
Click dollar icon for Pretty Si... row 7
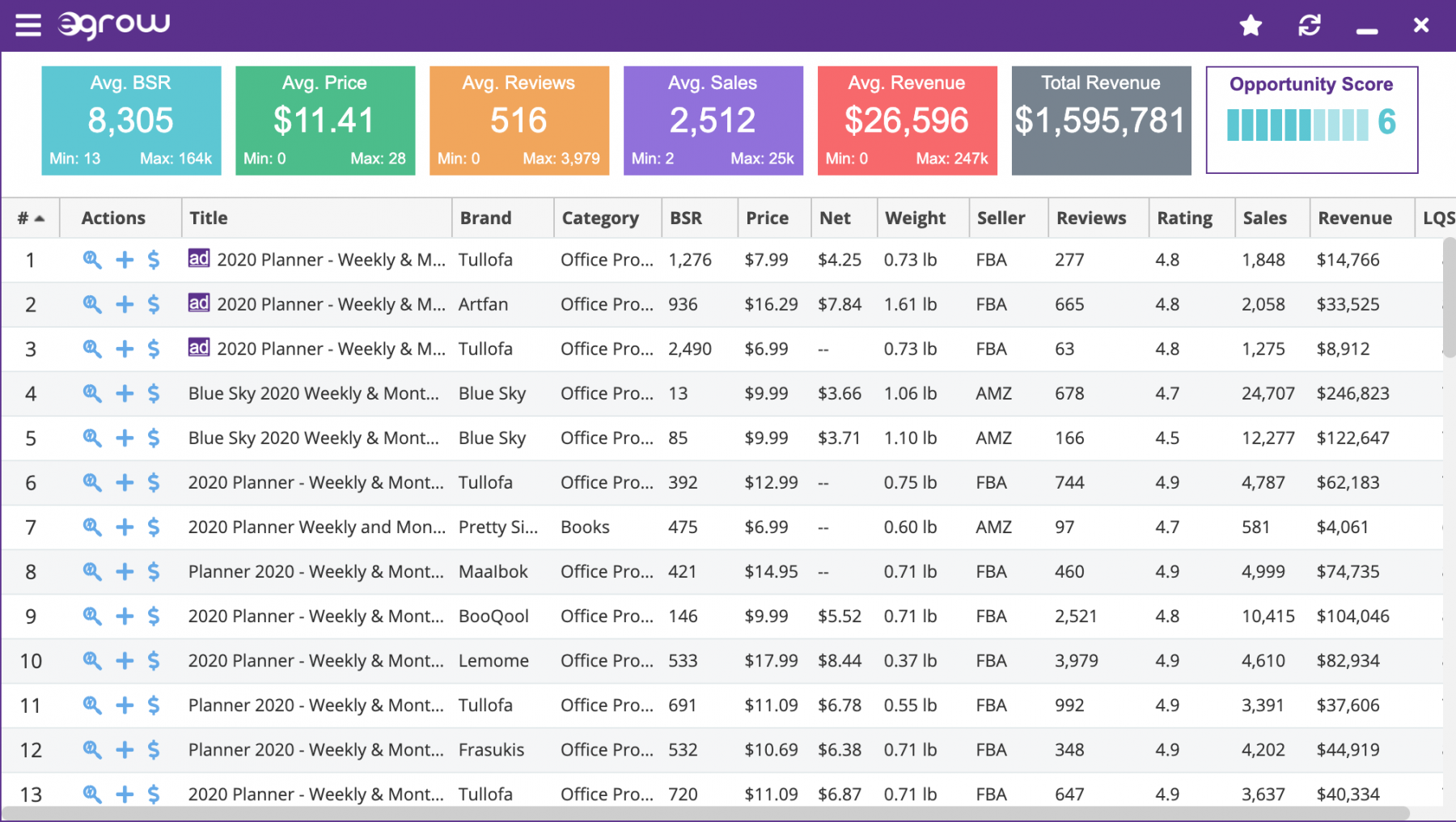pos(154,527)
